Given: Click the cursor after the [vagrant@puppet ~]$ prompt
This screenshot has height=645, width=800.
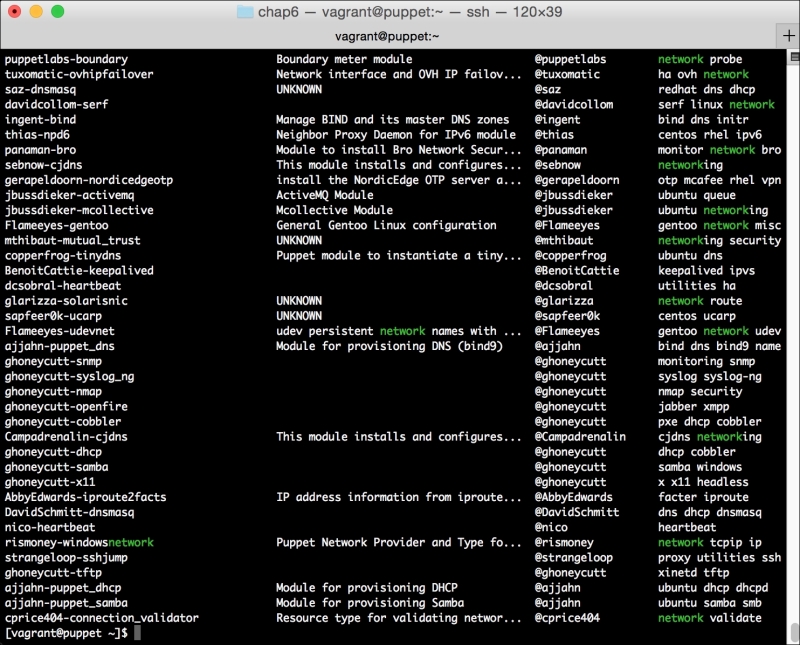Looking at the screenshot, I should [x=139, y=633].
